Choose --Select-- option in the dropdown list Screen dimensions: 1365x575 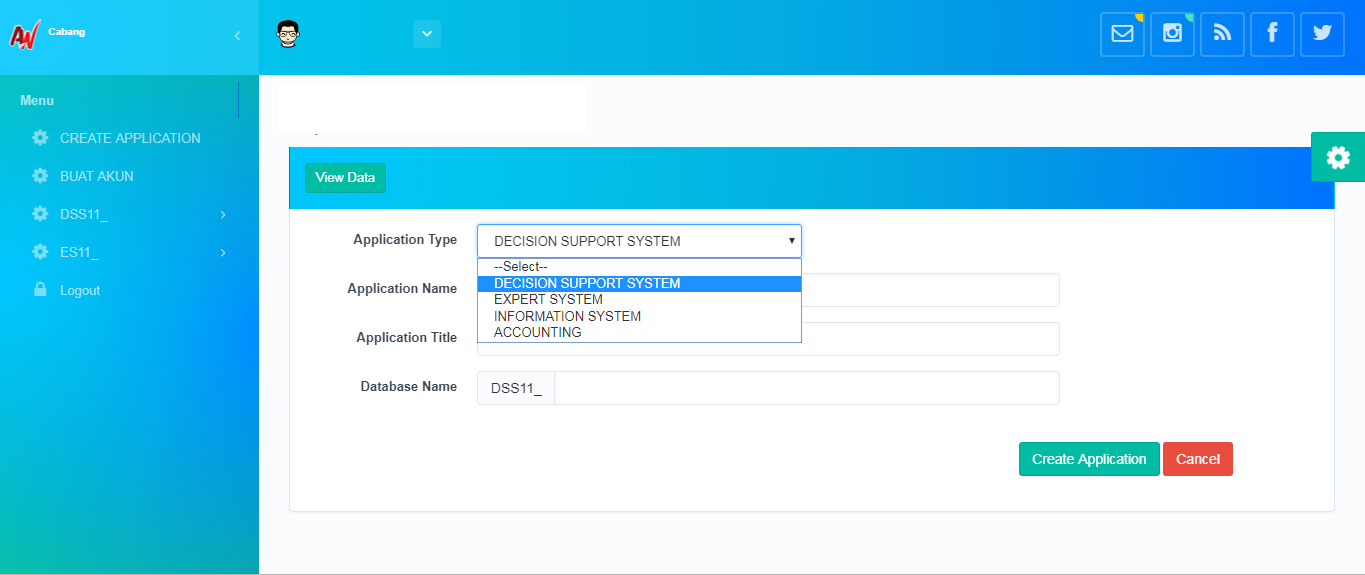coord(639,267)
